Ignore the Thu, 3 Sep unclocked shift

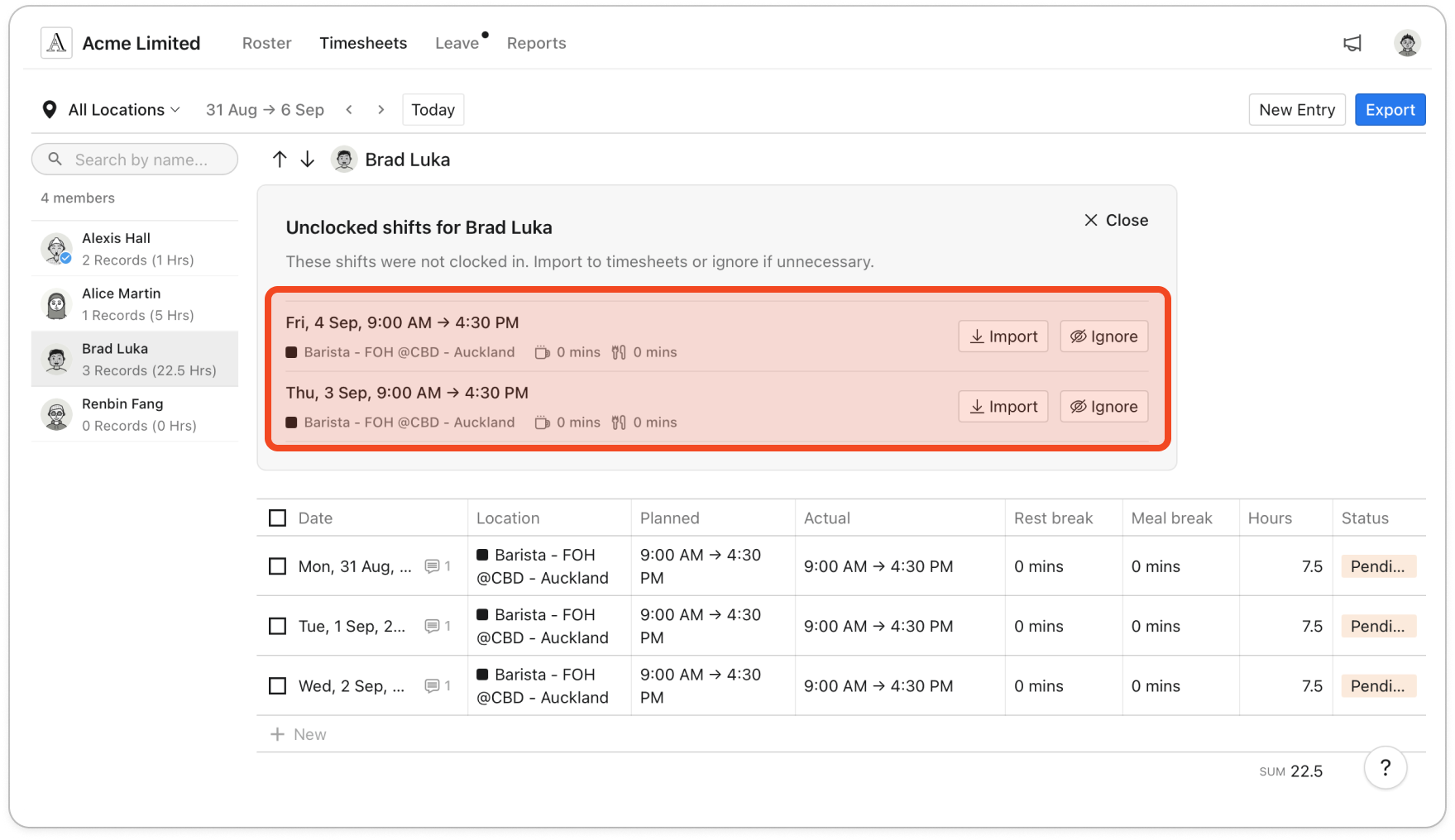[x=1104, y=407]
